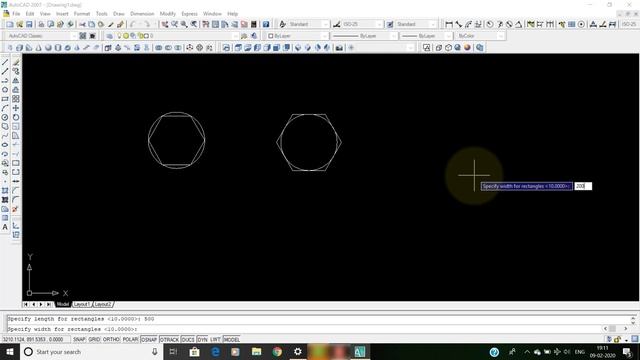The image size is (640, 360).
Task: Pick the Rotate tool
Action: click(x=16, y=117)
